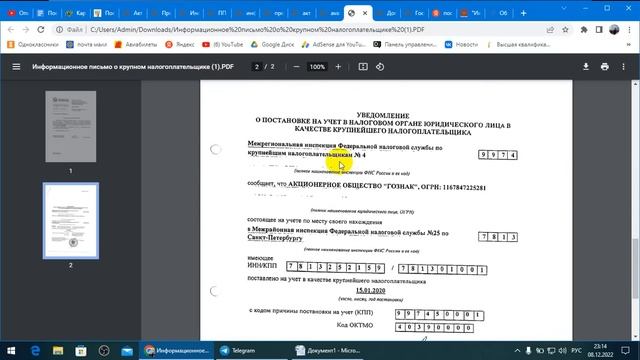
Task: Click the Chrome Информационное taskbar button
Action: click(x=177, y=351)
